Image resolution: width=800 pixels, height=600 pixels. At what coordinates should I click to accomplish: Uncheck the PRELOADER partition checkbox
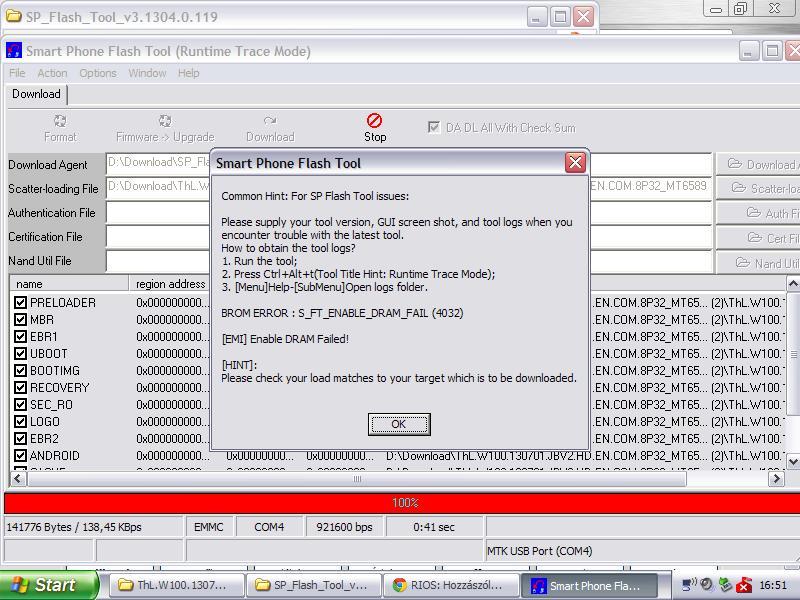click(20, 303)
